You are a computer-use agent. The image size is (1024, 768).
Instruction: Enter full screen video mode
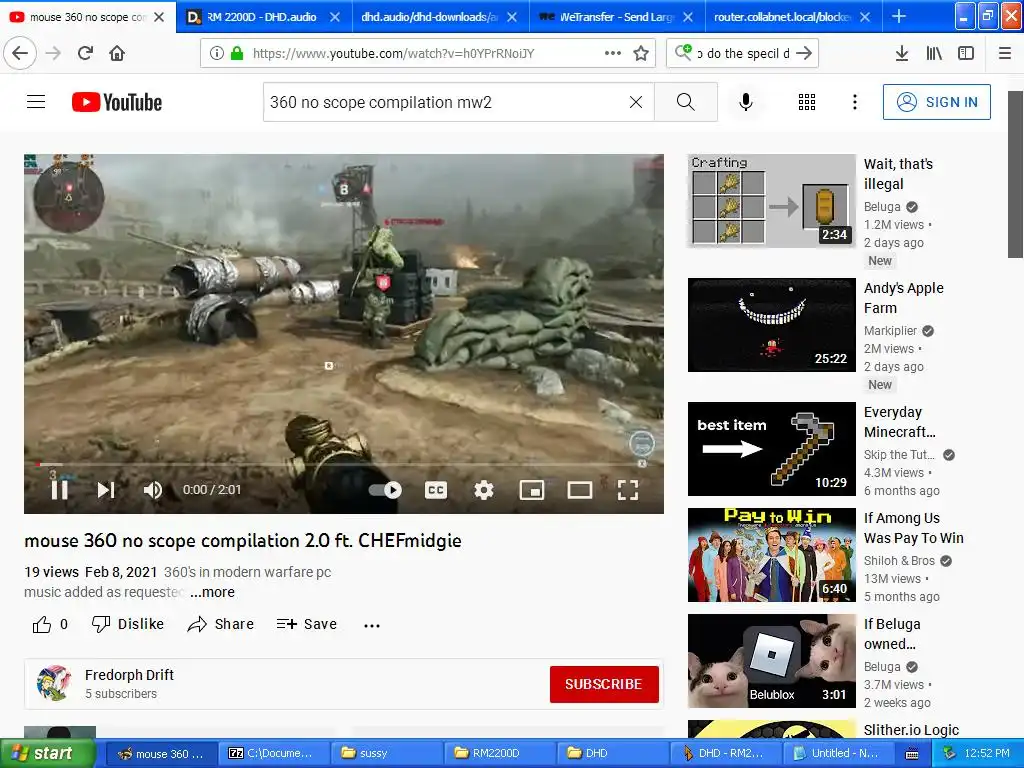pyautogui.click(x=628, y=490)
